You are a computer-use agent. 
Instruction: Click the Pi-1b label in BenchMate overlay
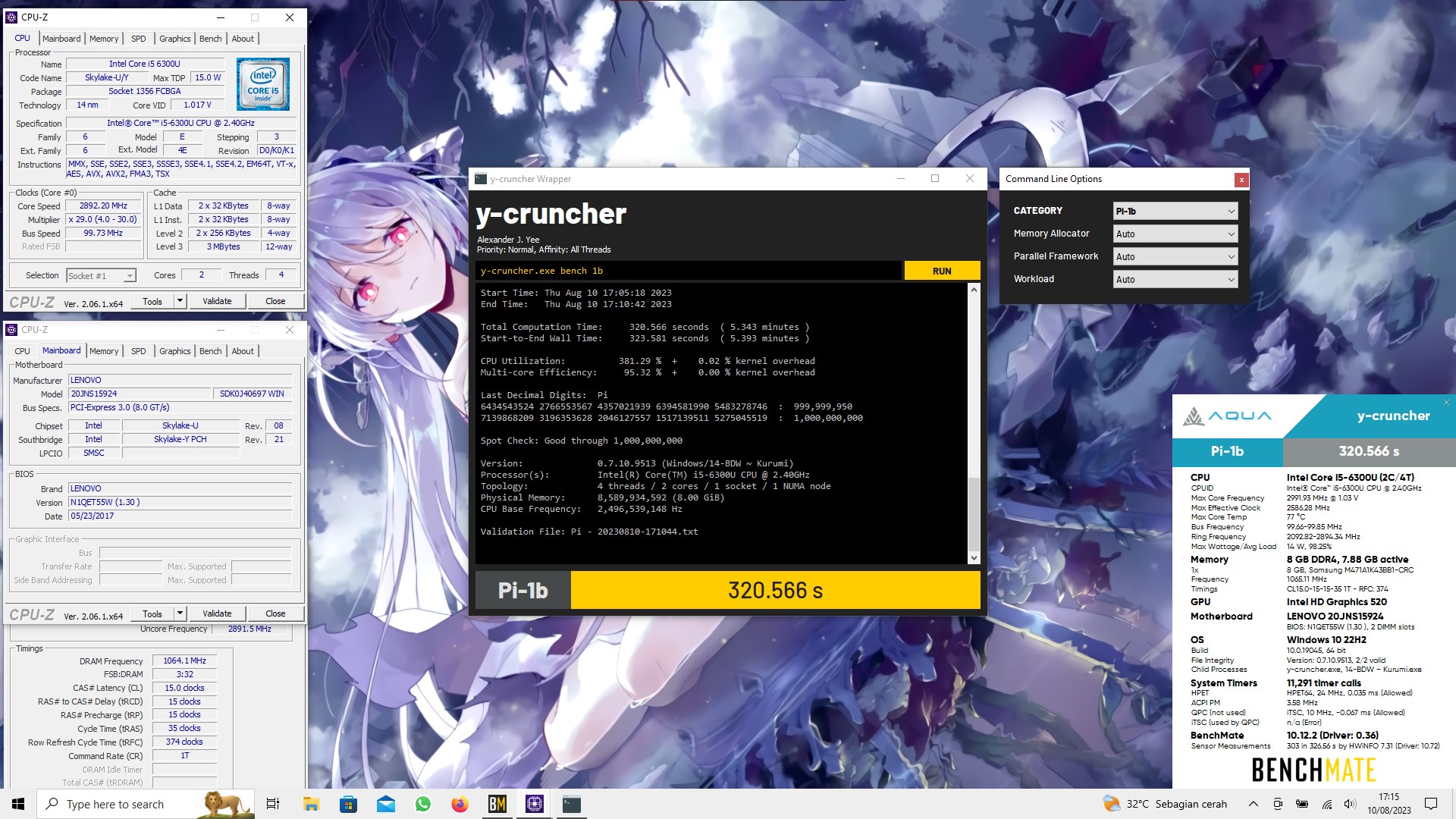point(1227,451)
